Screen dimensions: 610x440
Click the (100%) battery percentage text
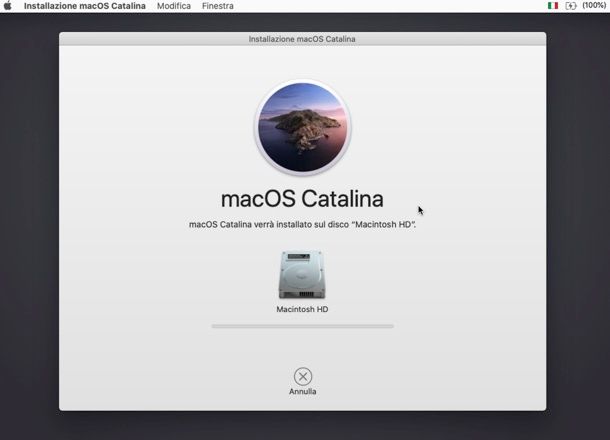pos(594,5)
